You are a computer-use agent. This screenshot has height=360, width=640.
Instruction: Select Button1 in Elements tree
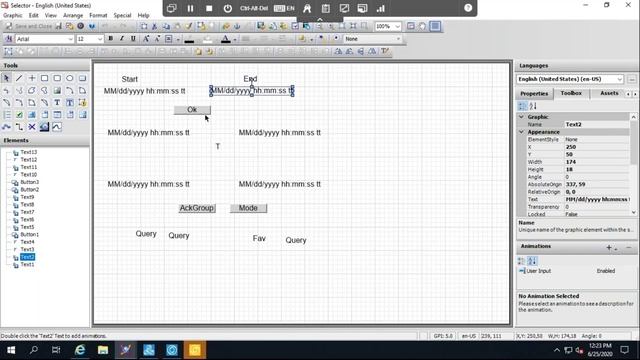tap(30, 235)
